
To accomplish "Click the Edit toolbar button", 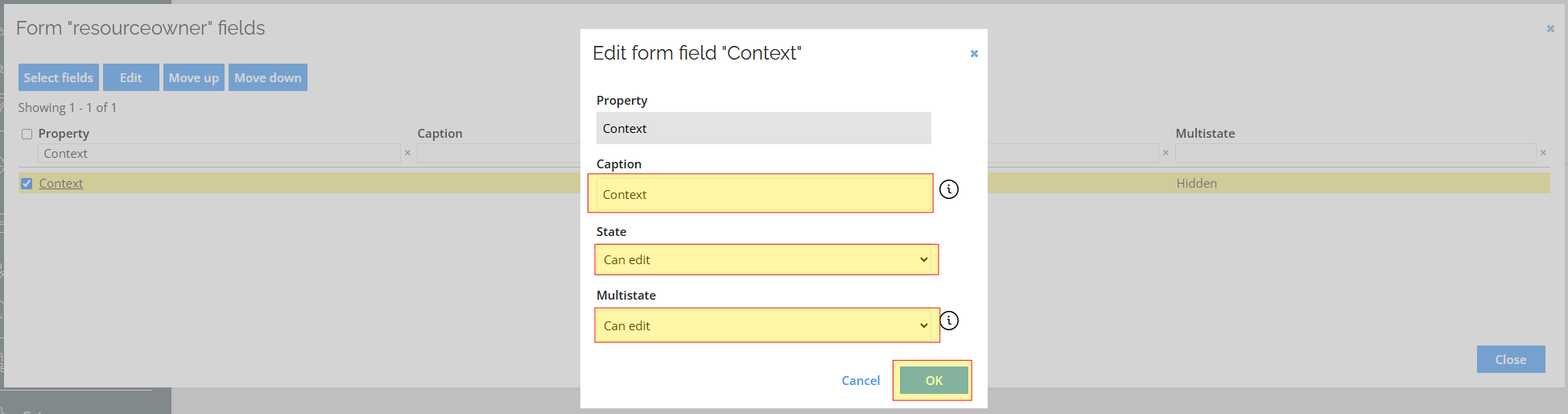I will [x=131, y=77].
